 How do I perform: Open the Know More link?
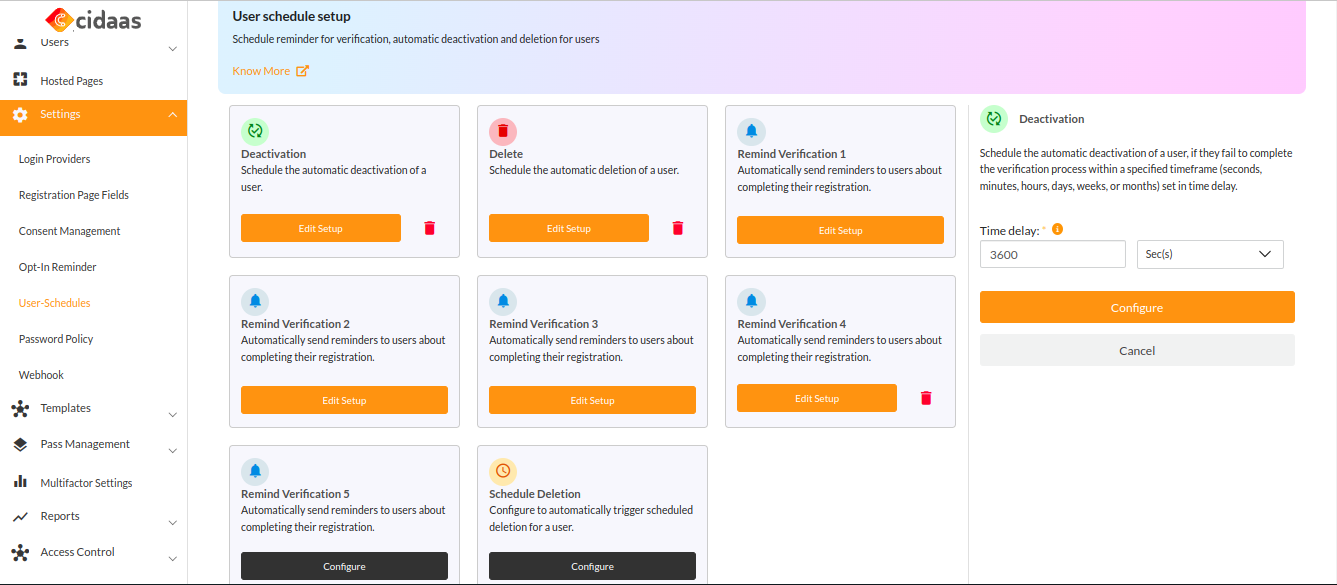[x=262, y=71]
